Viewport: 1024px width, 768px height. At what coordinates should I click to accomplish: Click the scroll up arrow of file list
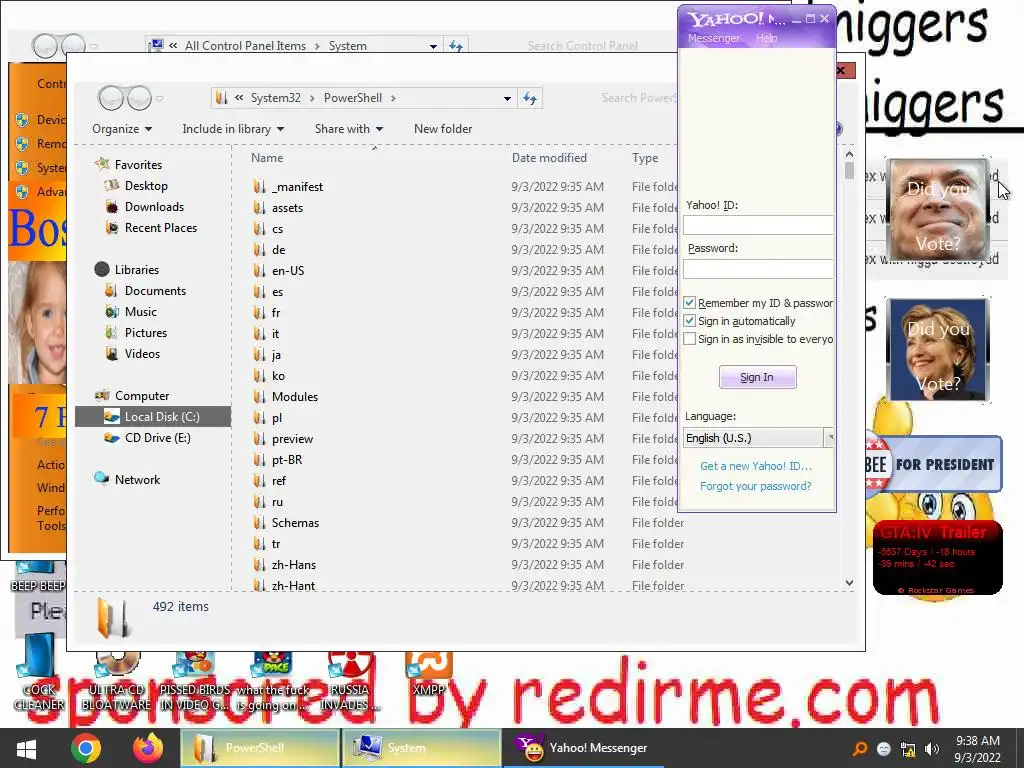pos(849,154)
